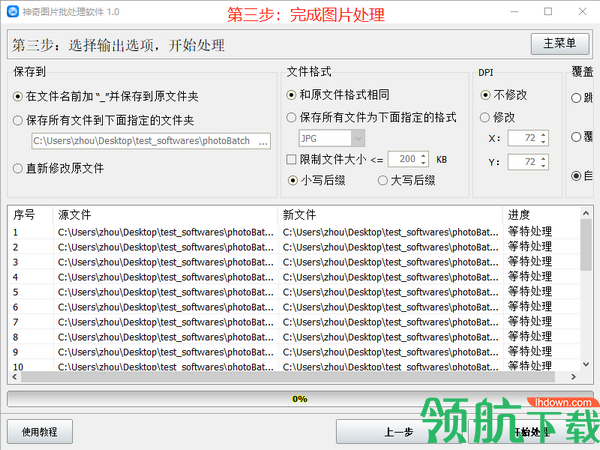Select third radio option in 覆盖 group
This screenshot has height=450, width=600.
point(576,176)
